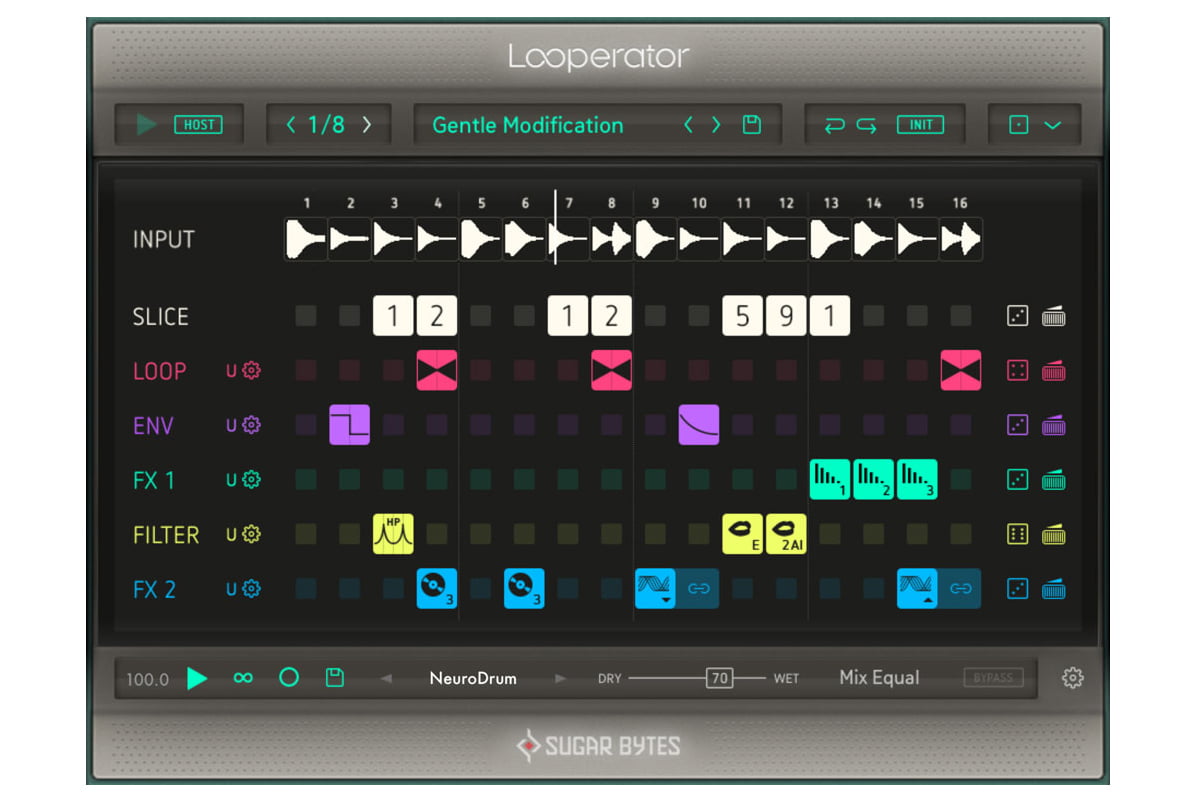Randomize the SLICE row with dice icon
This screenshot has width=1200, height=800.
coord(1017,316)
